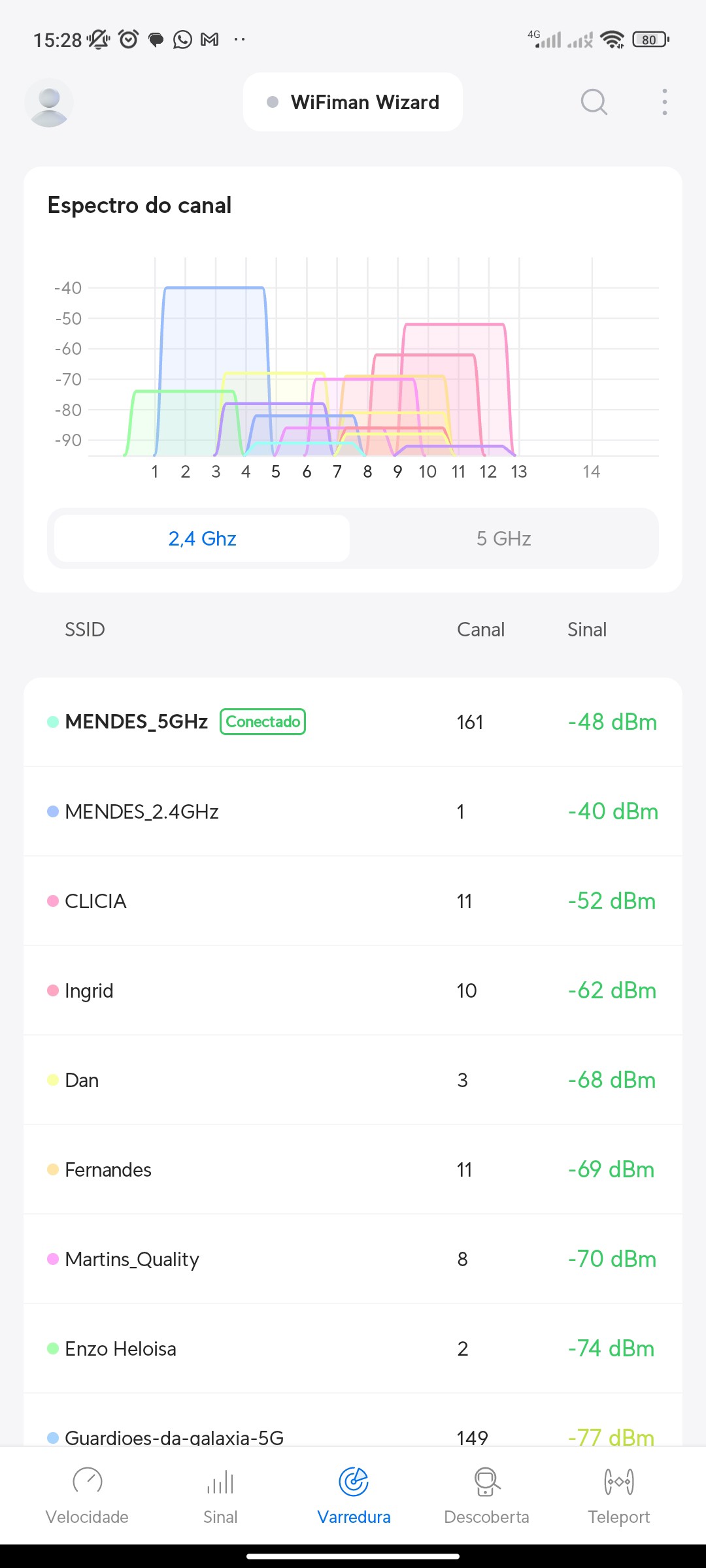
Task: Tap the pink dot beside CLICIA
Action: [x=53, y=901]
